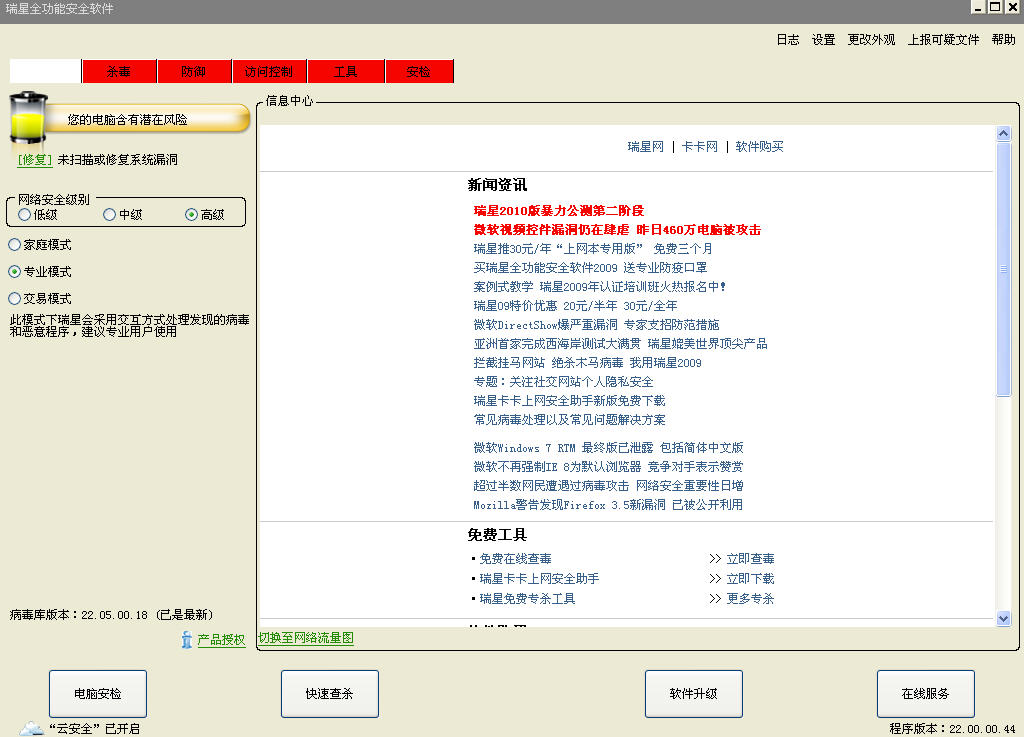Open news Mozilla警告发现Firefox 3.5新漏洞

pos(608,505)
